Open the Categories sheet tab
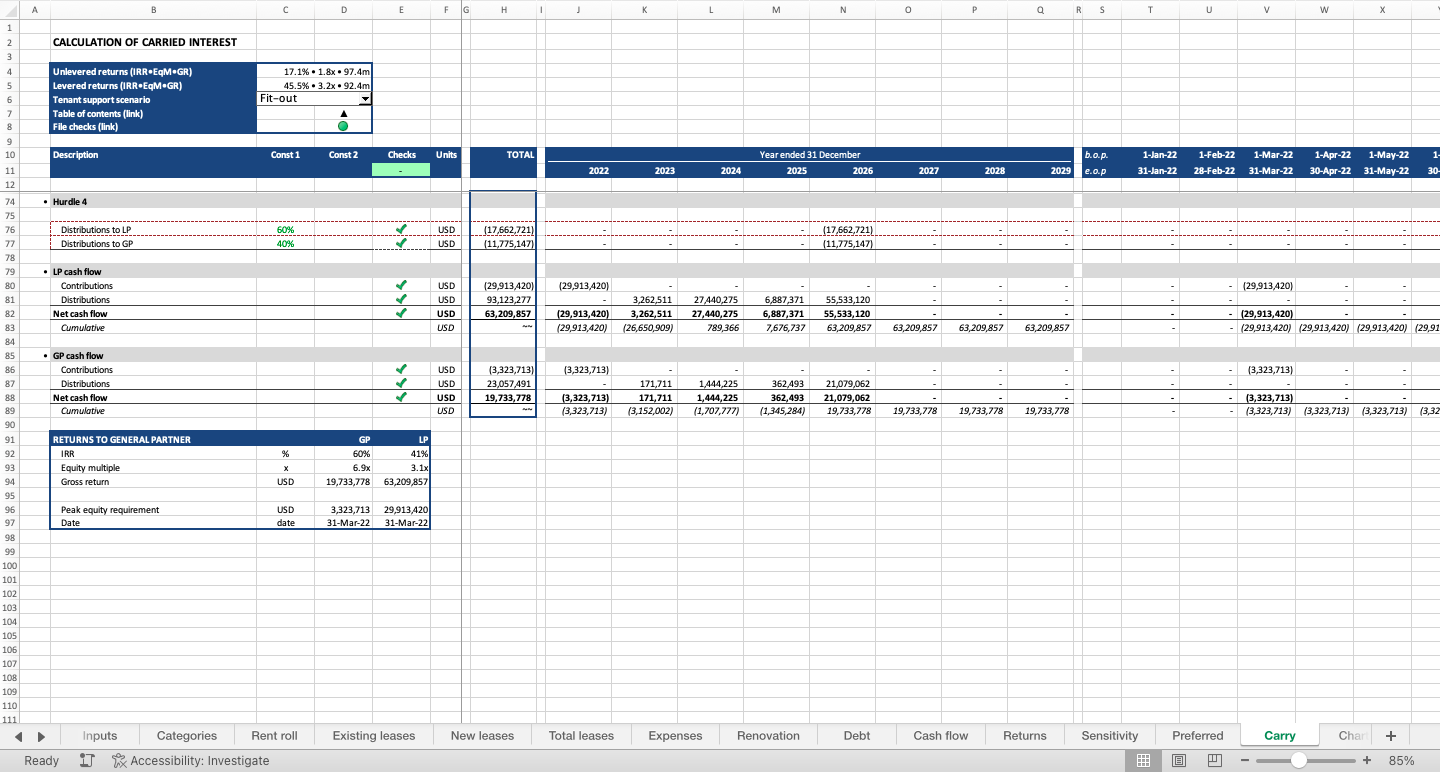Viewport: 1440px width, 772px height. pyautogui.click(x=187, y=736)
